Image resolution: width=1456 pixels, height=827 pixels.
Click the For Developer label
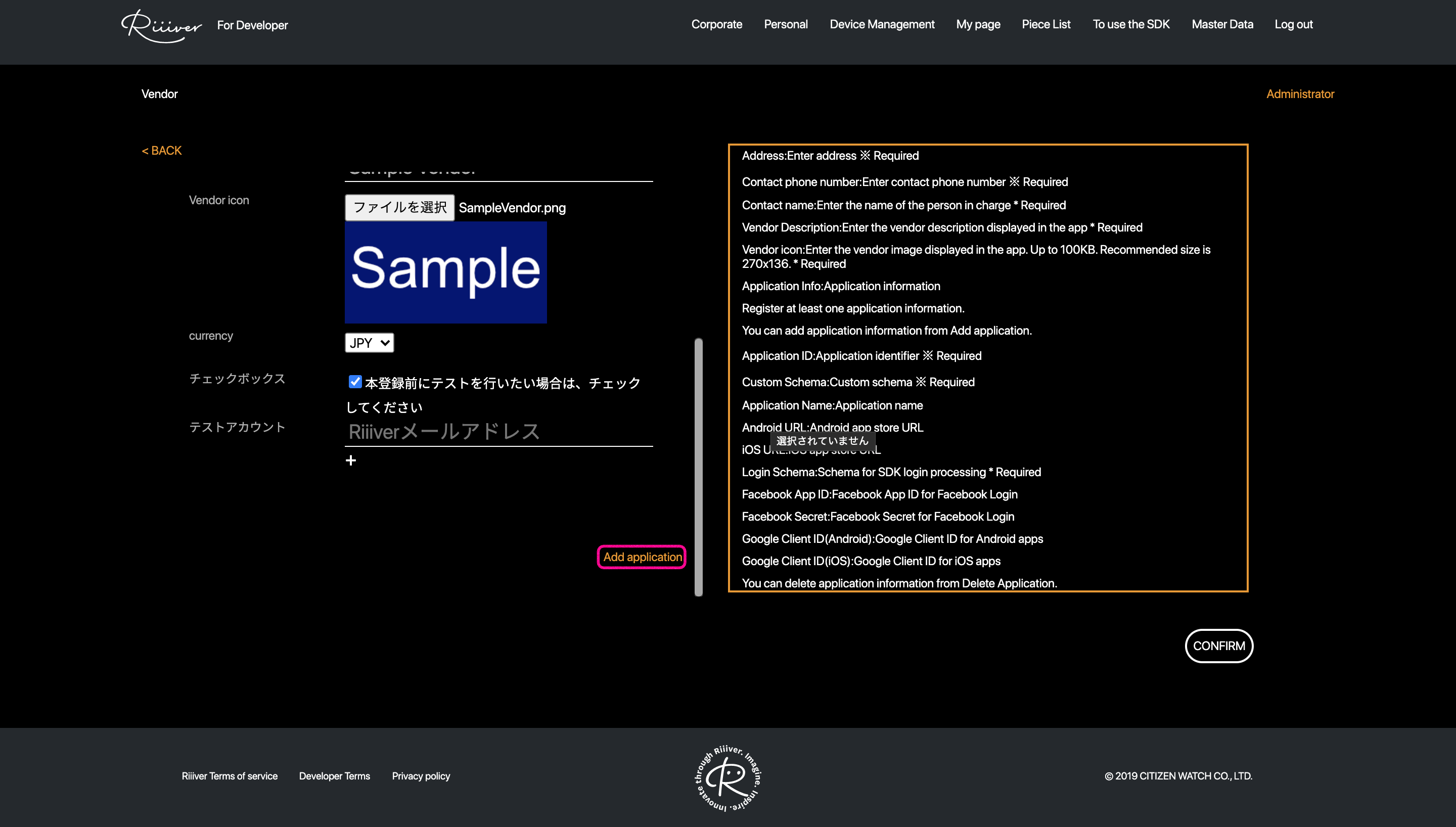pyautogui.click(x=252, y=25)
